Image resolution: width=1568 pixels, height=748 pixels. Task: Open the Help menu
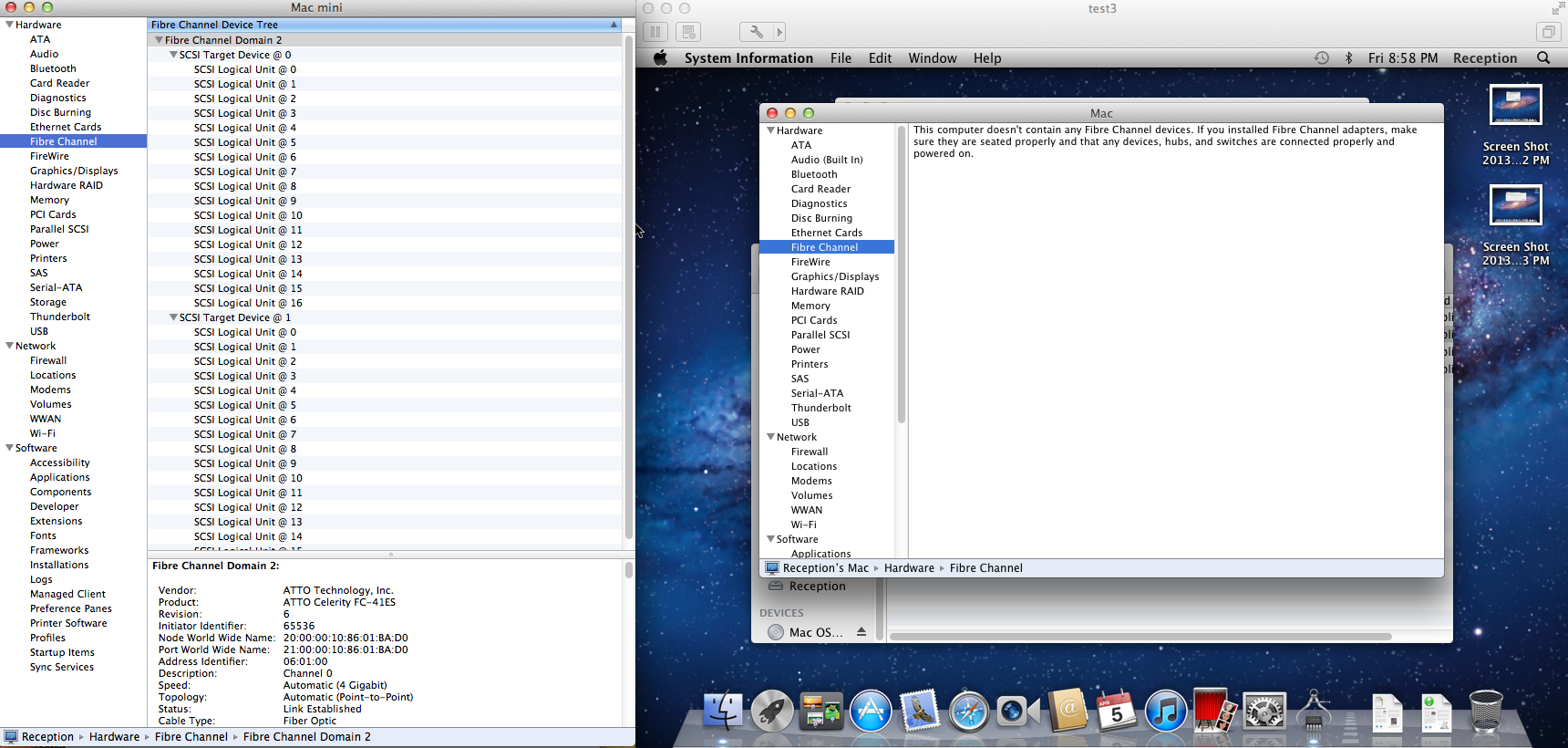[x=987, y=57]
